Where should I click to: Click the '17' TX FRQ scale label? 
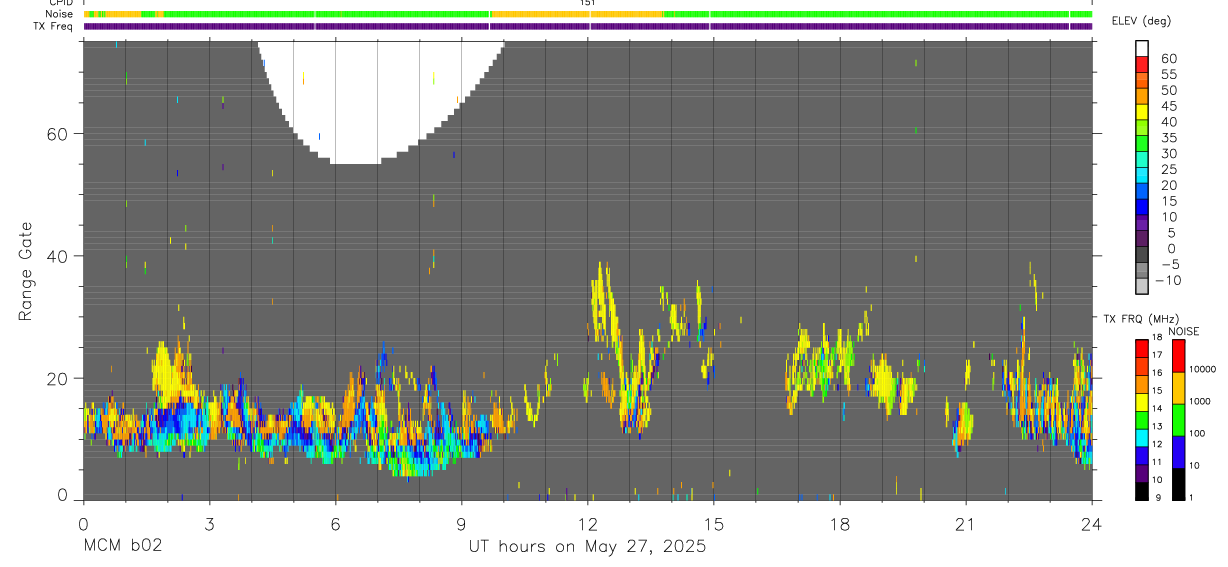click(1157, 355)
